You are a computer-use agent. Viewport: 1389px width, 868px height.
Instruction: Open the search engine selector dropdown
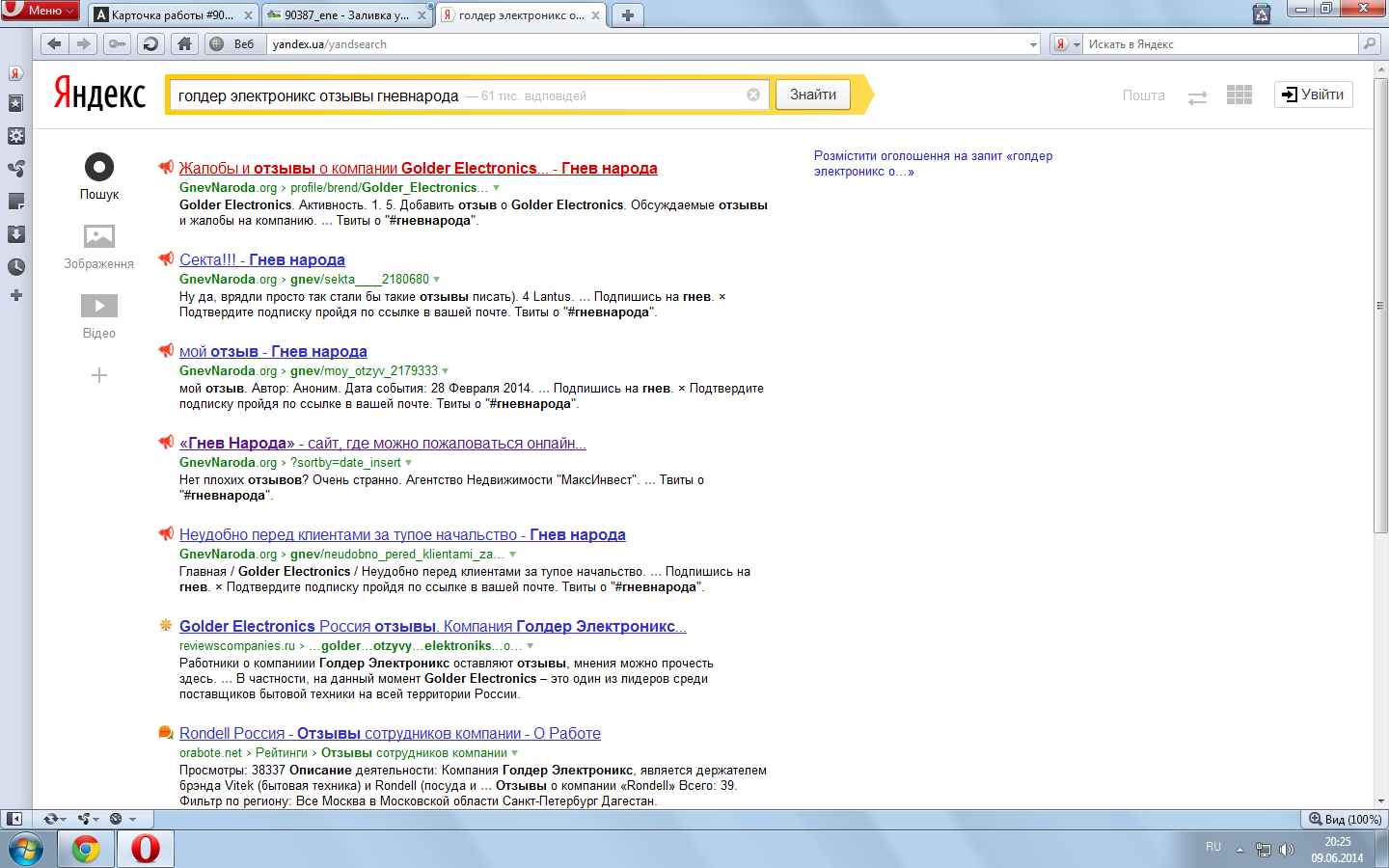pyautogui.click(x=1067, y=44)
